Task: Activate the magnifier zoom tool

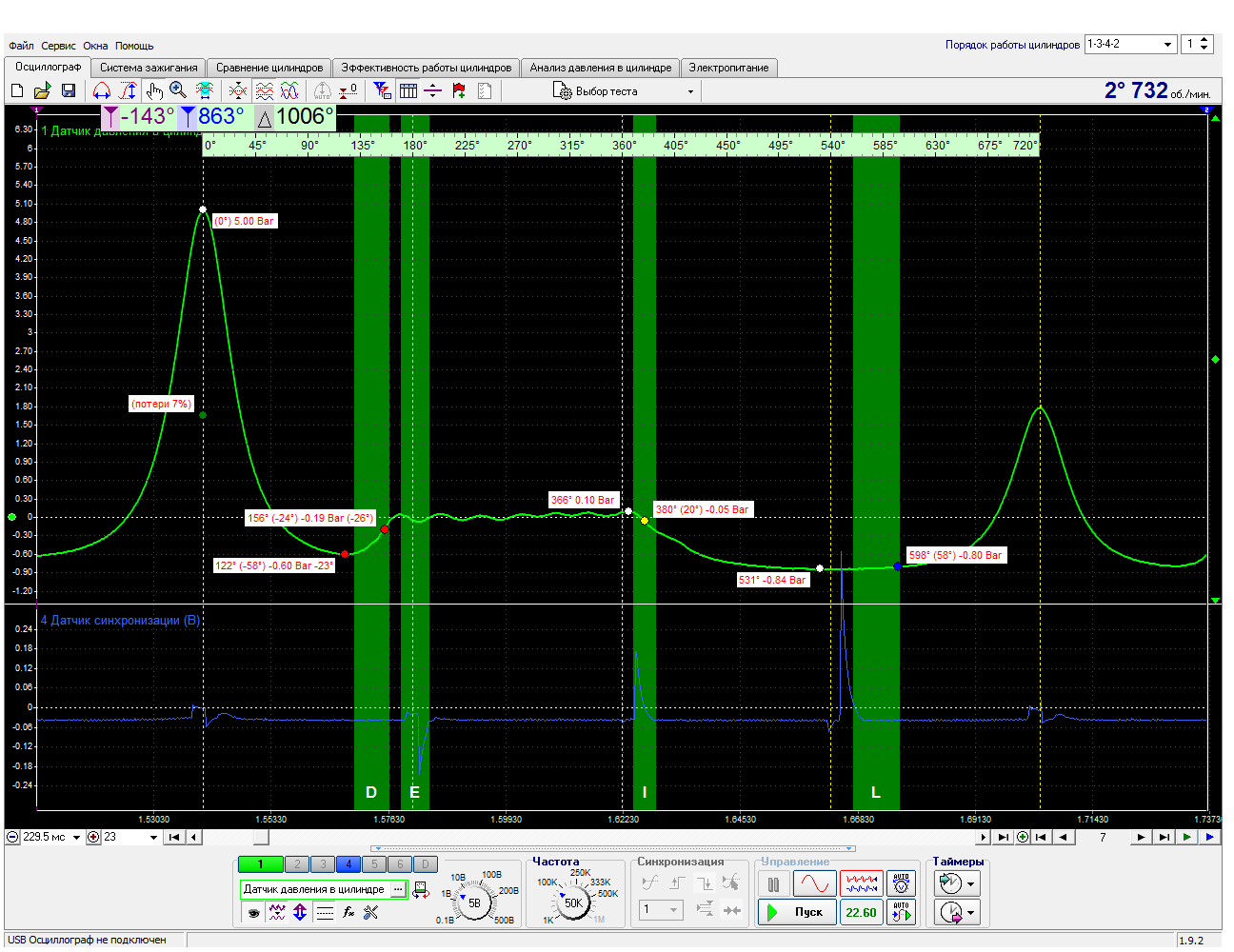Action: coord(178,90)
